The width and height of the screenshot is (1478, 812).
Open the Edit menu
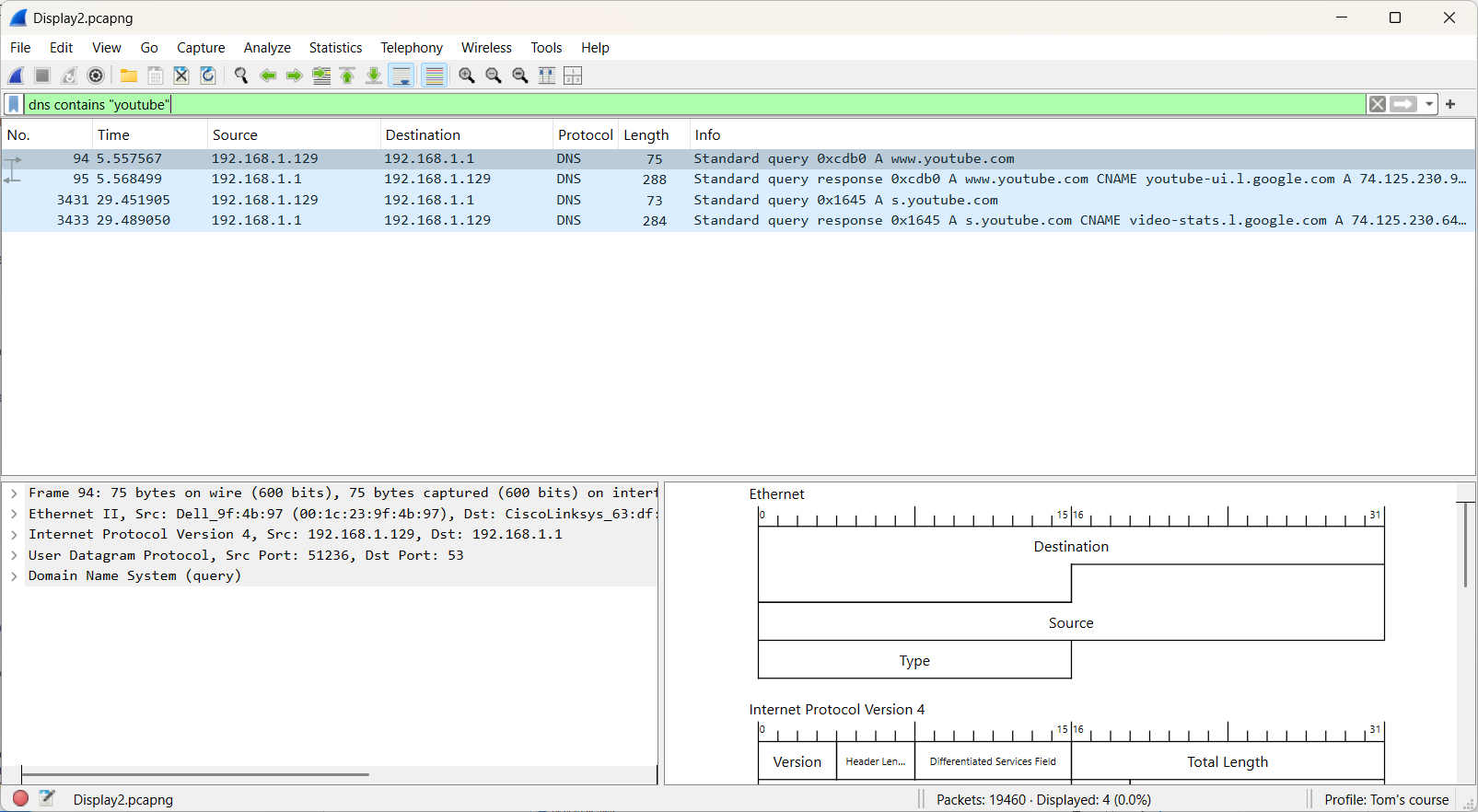62,48
